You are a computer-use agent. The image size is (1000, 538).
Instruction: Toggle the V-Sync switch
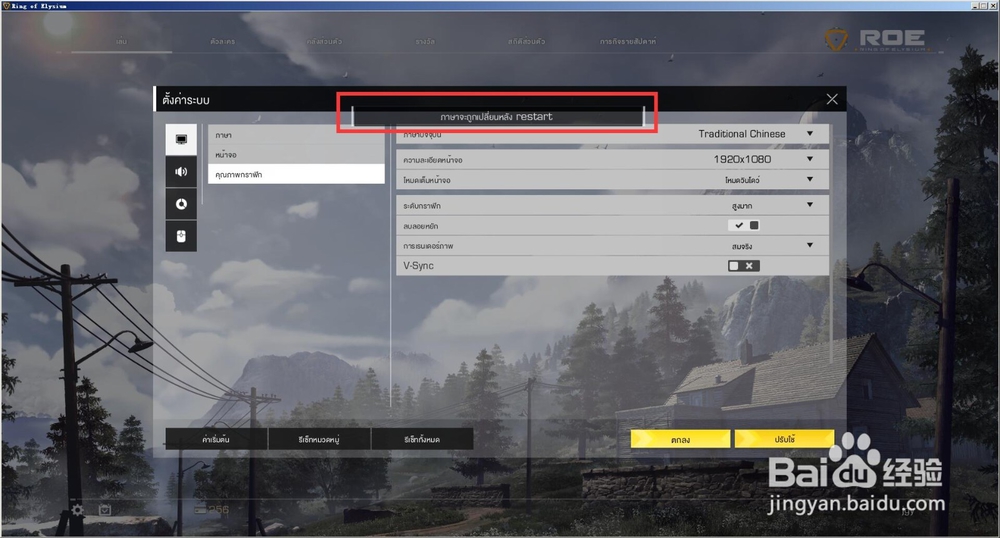point(744,266)
